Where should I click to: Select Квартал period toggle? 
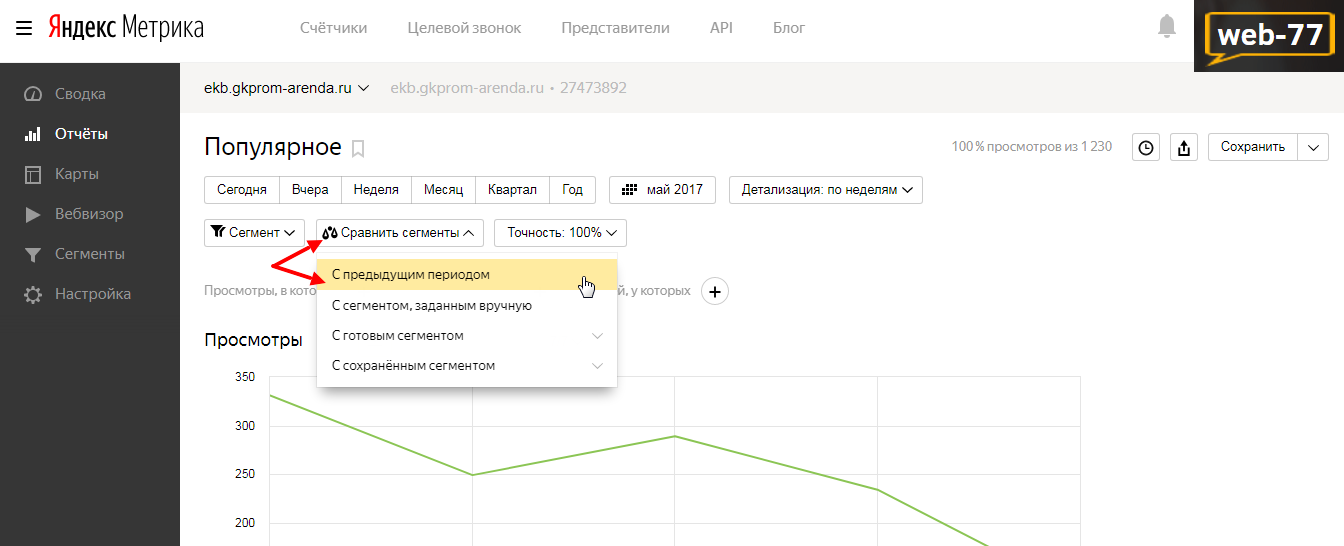[x=512, y=190]
